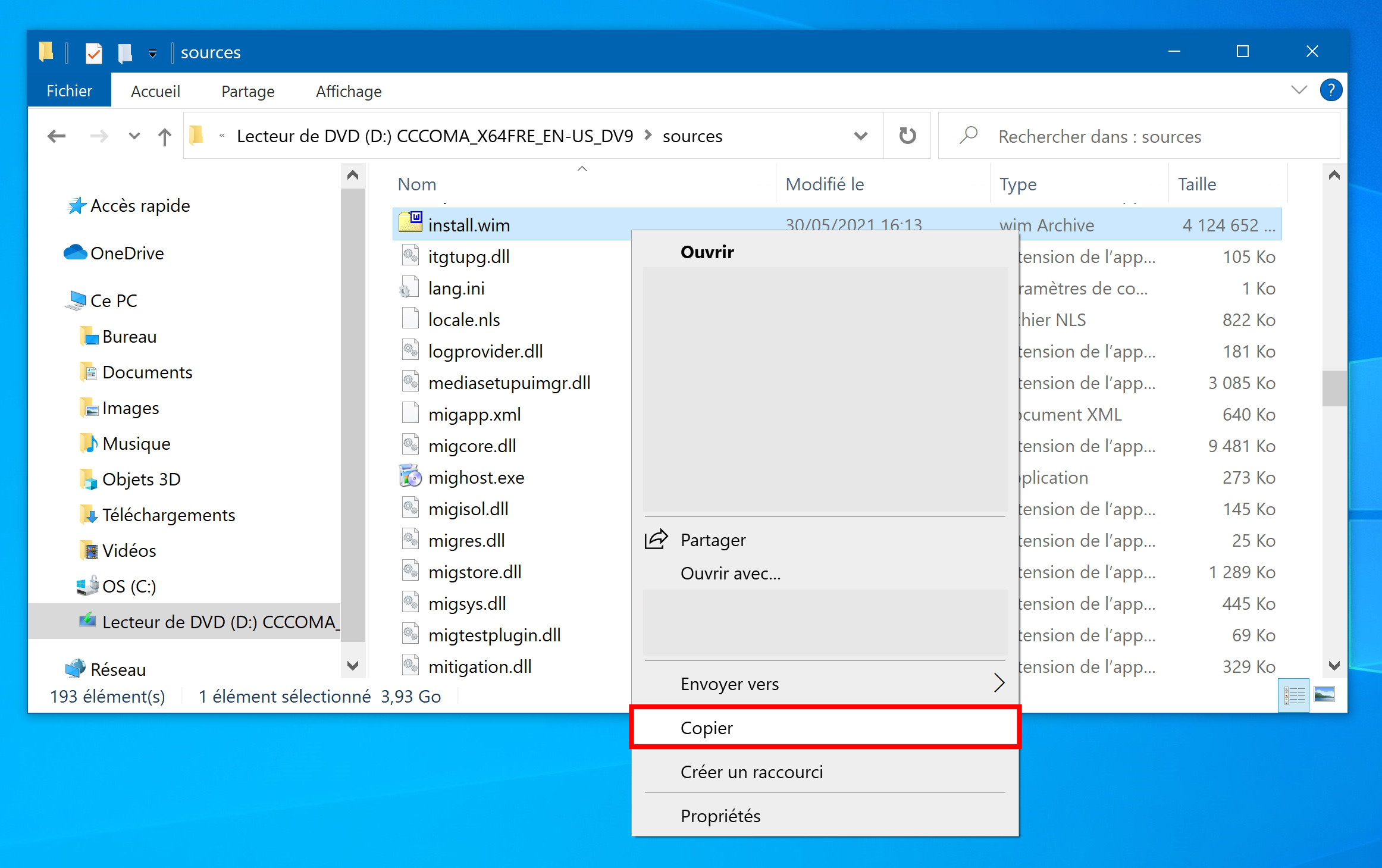
Task: Select the migapp.xml file icon
Action: pyautogui.click(x=410, y=412)
